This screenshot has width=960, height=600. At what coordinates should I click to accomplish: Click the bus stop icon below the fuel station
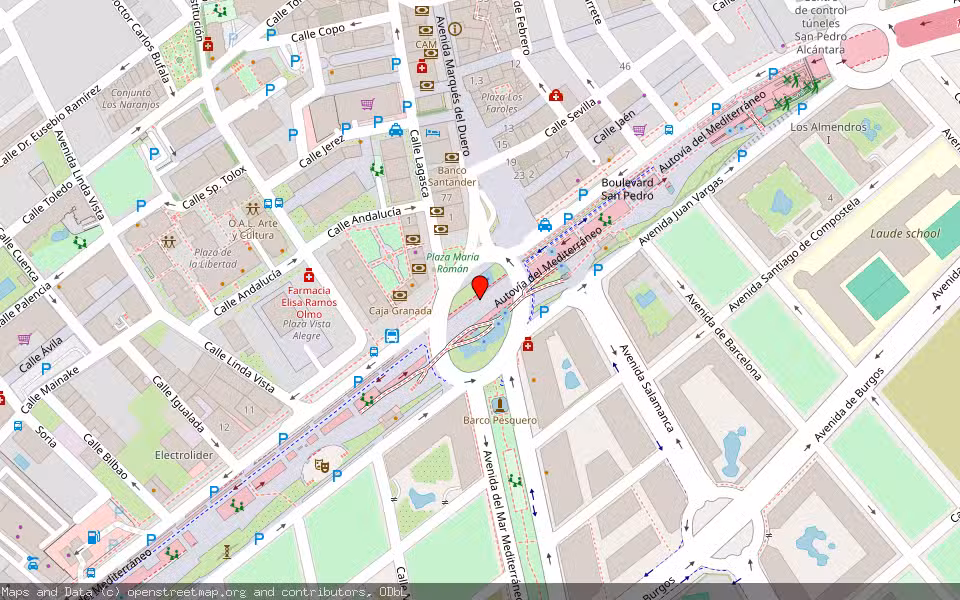point(91,573)
